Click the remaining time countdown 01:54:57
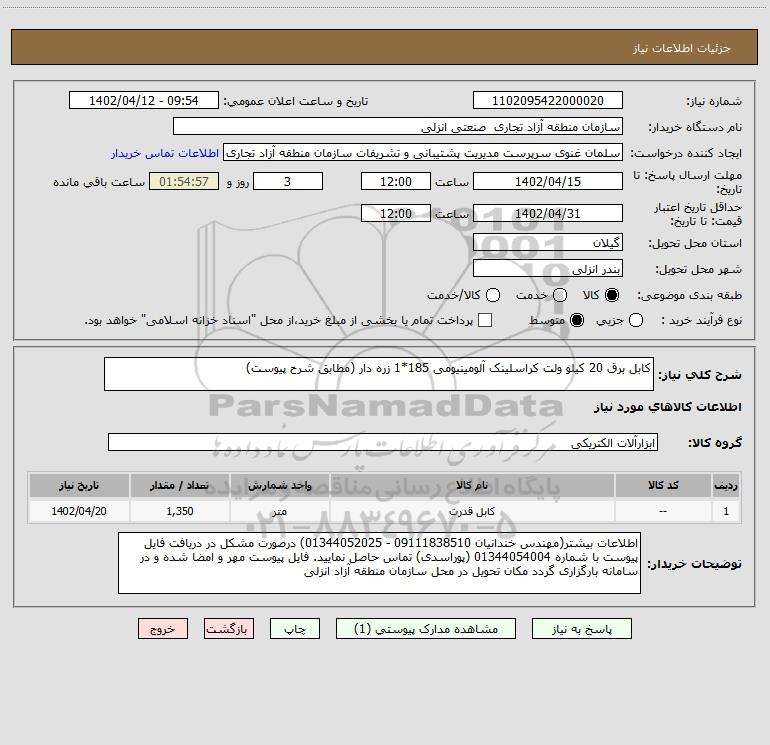The image size is (770, 745). point(184,181)
